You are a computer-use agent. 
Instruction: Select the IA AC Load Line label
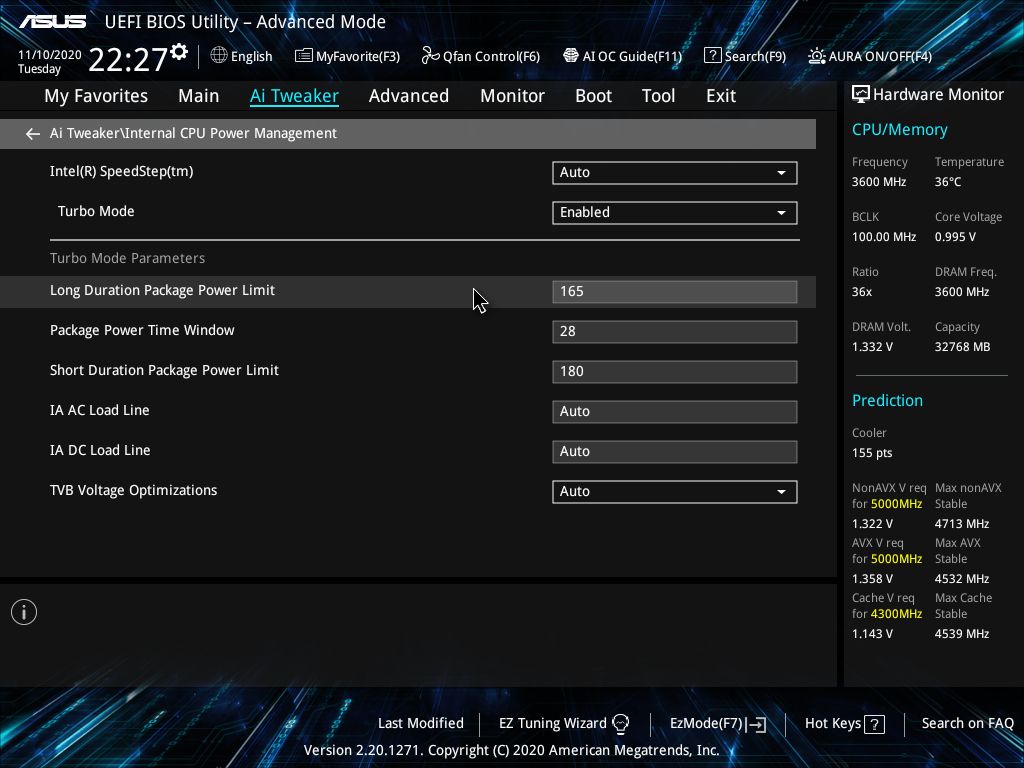[x=100, y=410]
